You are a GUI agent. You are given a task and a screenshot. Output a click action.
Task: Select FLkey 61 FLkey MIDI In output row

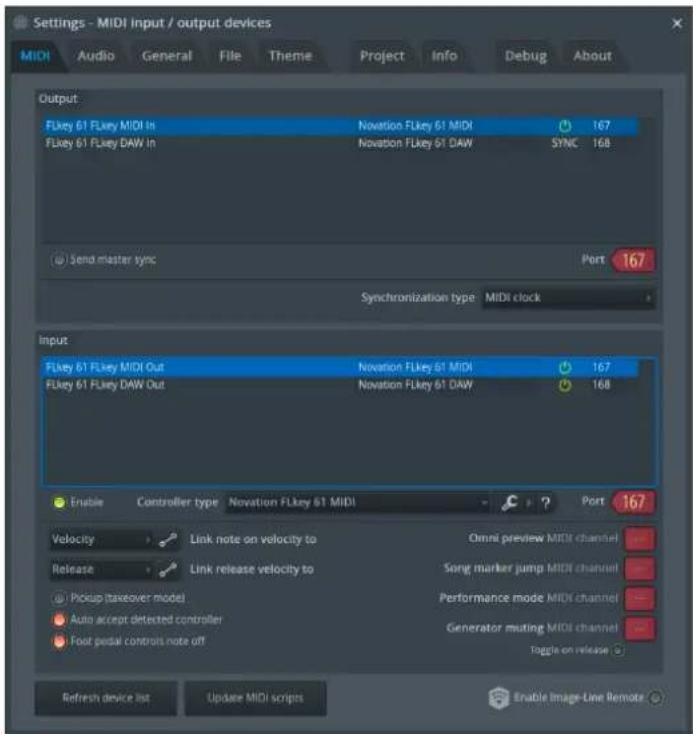[x=340, y=126]
